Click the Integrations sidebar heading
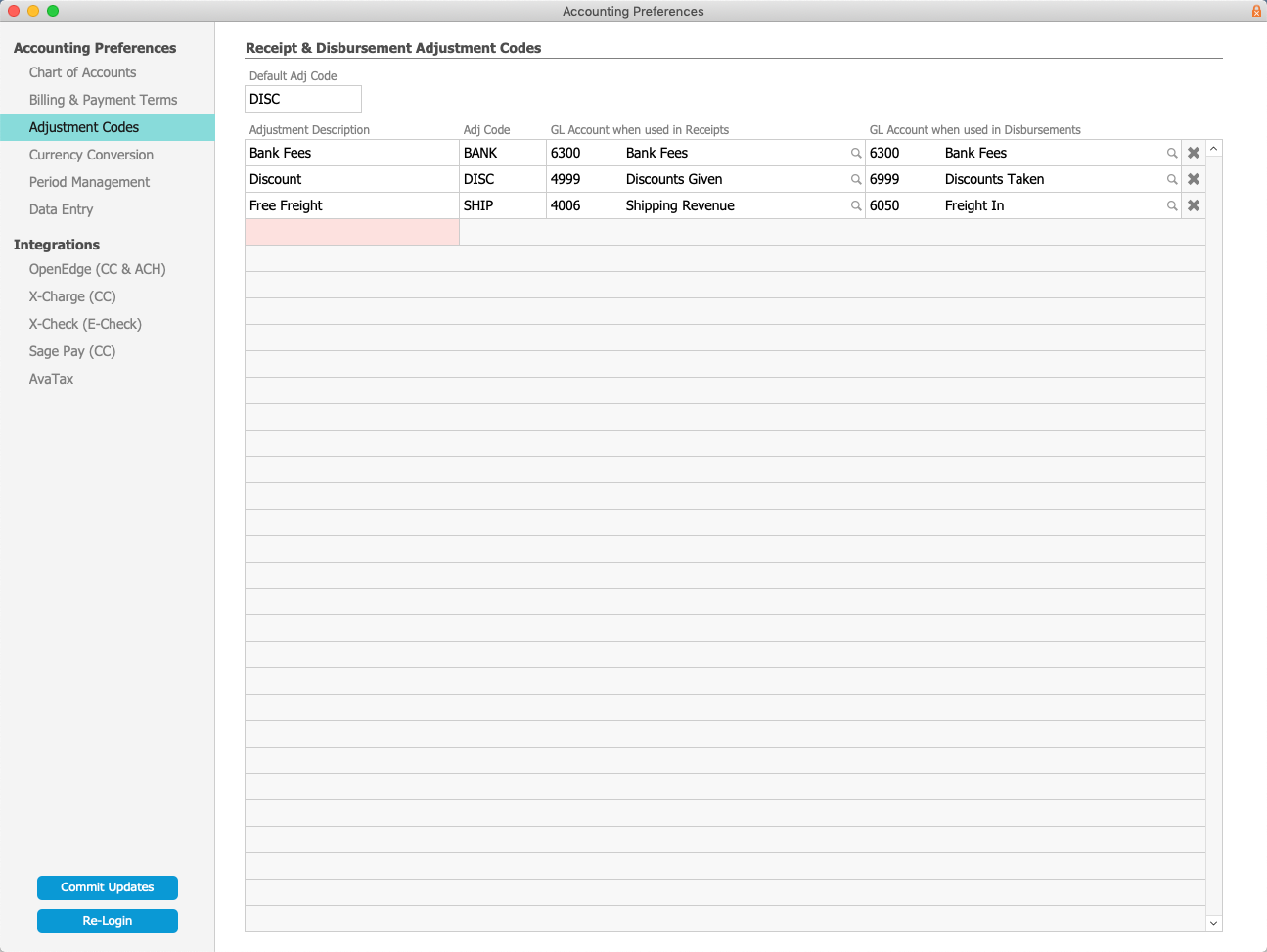Image resolution: width=1267 pixels, height=952 pixels. coord(57,245)
